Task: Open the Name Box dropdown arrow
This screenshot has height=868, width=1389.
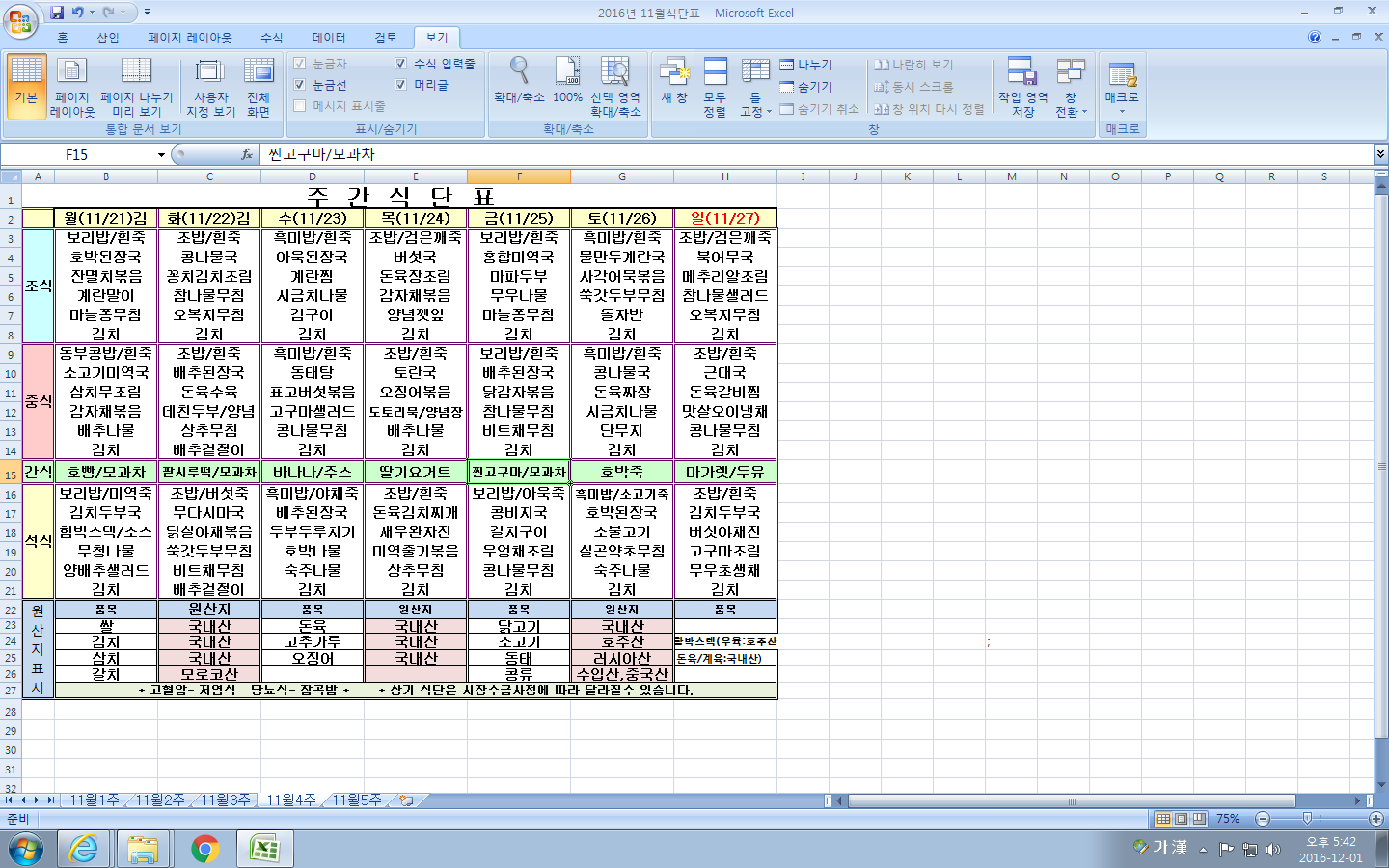Action: 161,155
